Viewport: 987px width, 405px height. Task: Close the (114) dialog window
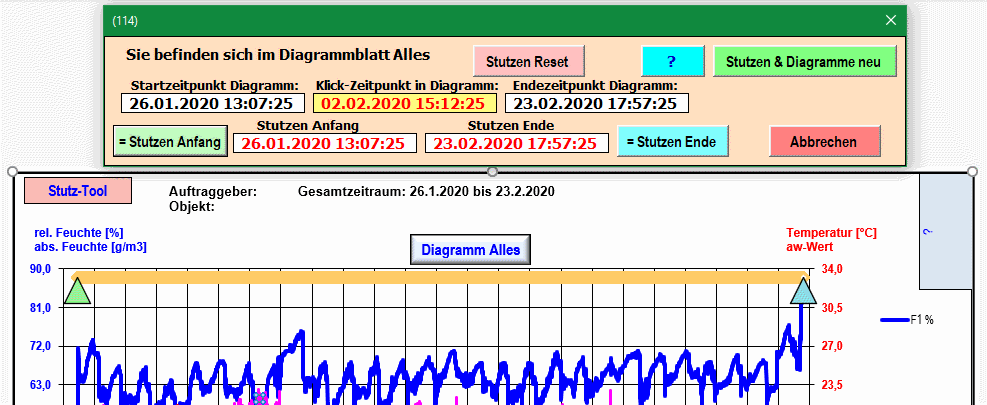click(x=891, y=20)
